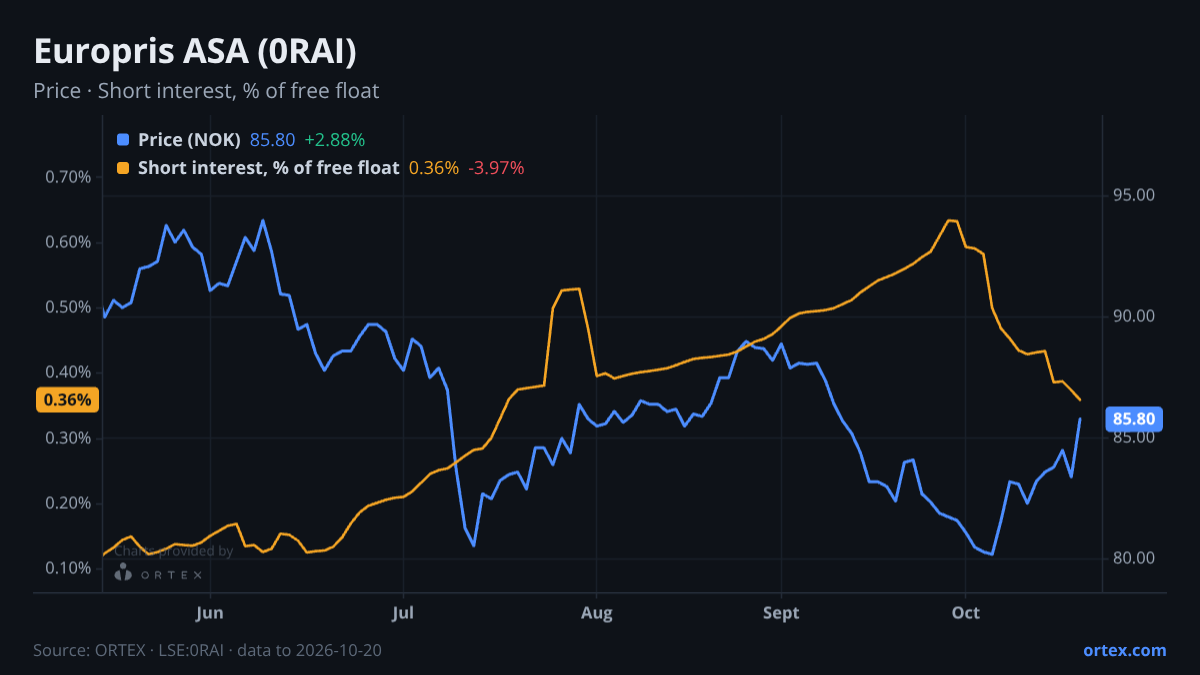Screen dimensions: 1200x675
Task: Click the blue Price legend swatch
Action: pyautogui.click(x=123, y=140)
